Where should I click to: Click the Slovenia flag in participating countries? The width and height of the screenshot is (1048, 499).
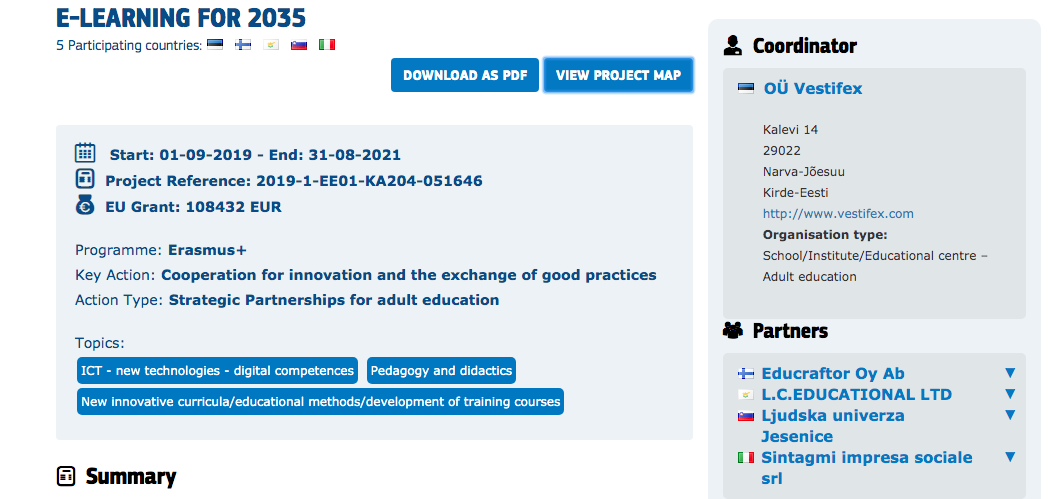tap(299, 45)
